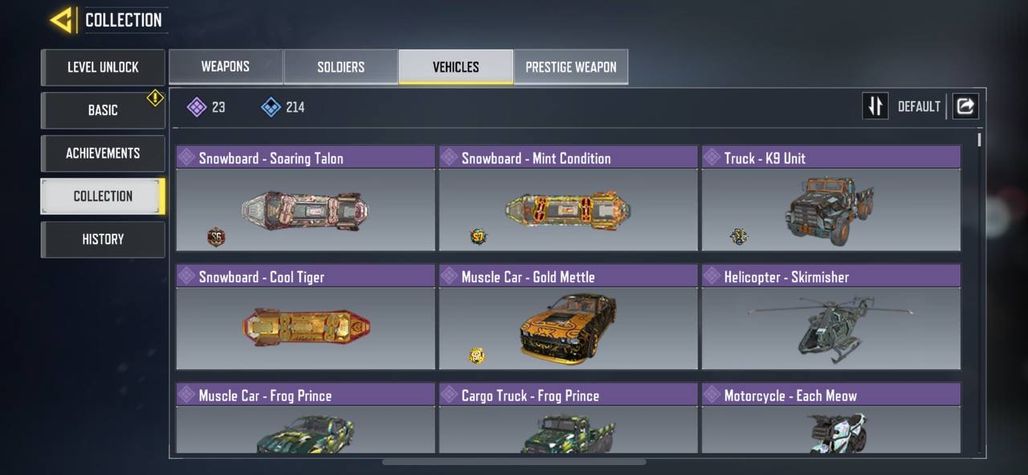Click the yellow alert badge on Basic
Viewport: 1028px width, 475px height.
(x=155, y=98)
